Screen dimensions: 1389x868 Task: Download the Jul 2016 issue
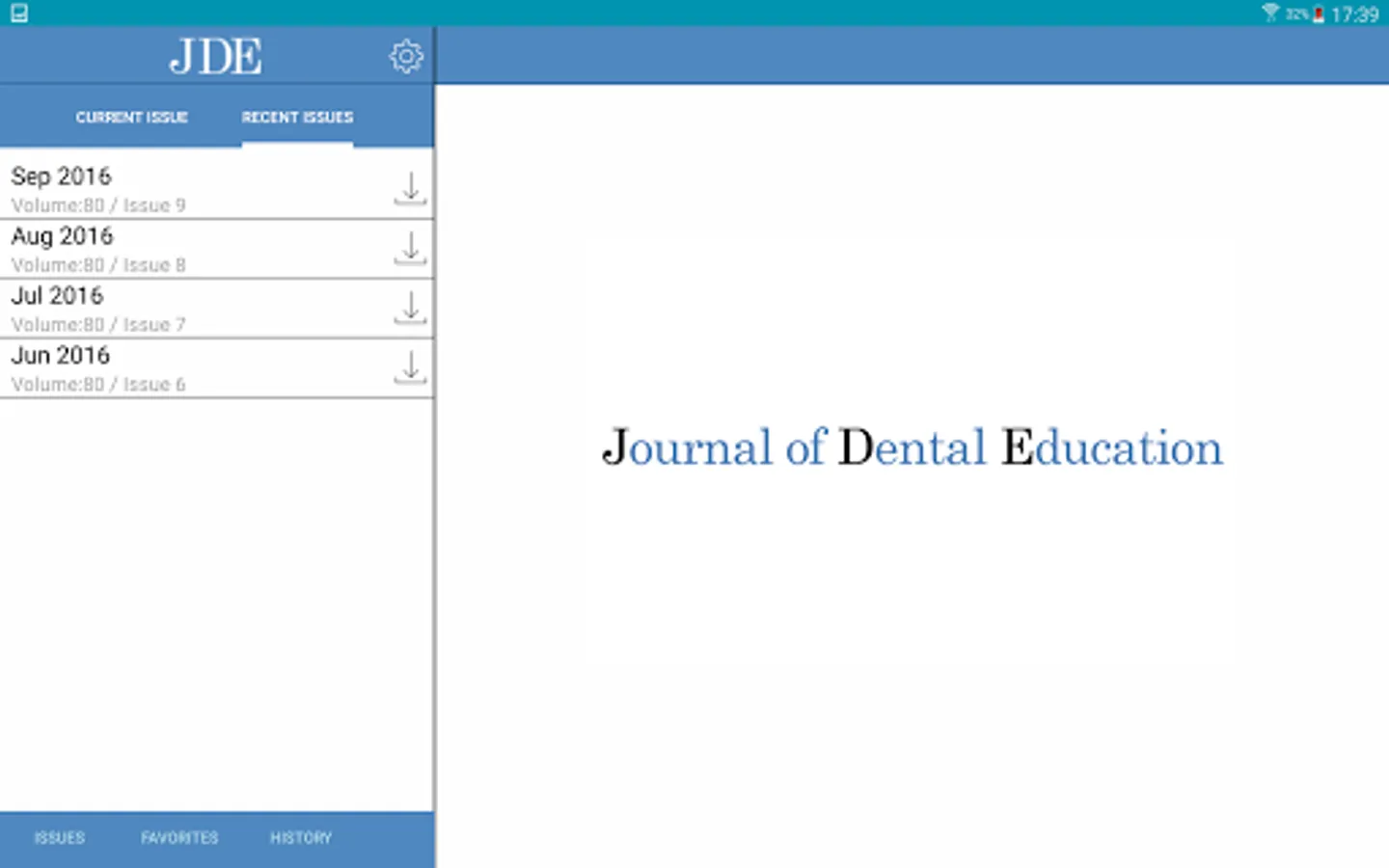coord(410,308)
